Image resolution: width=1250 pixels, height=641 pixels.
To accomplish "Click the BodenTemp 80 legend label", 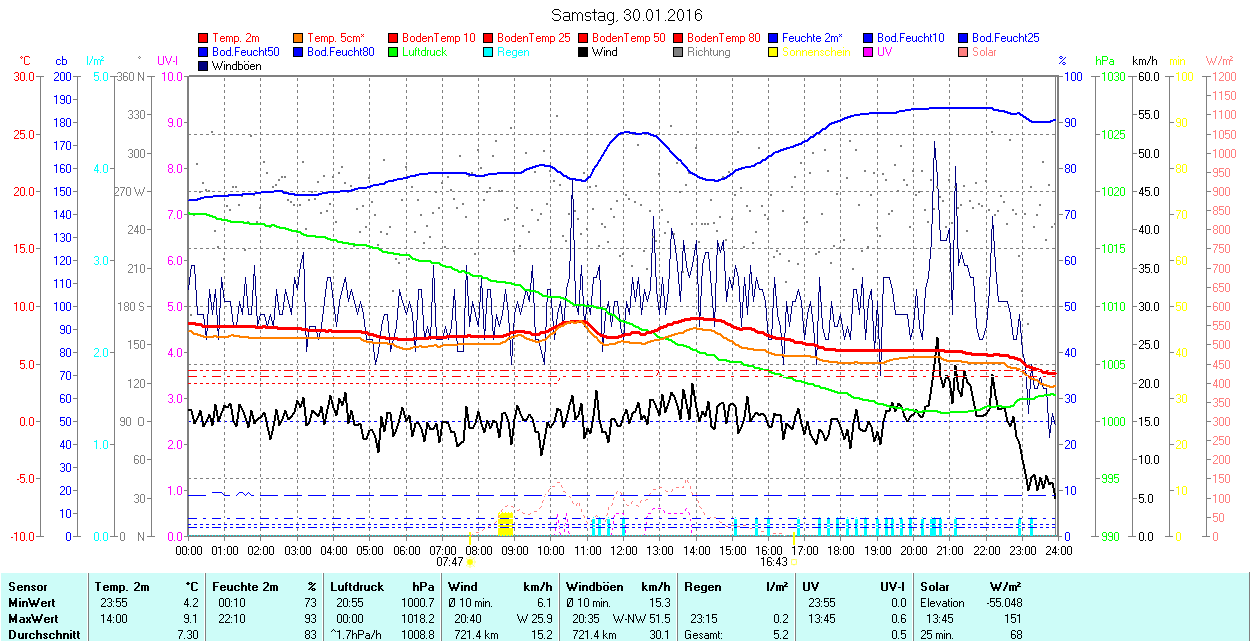I will [x=723, y=38].
